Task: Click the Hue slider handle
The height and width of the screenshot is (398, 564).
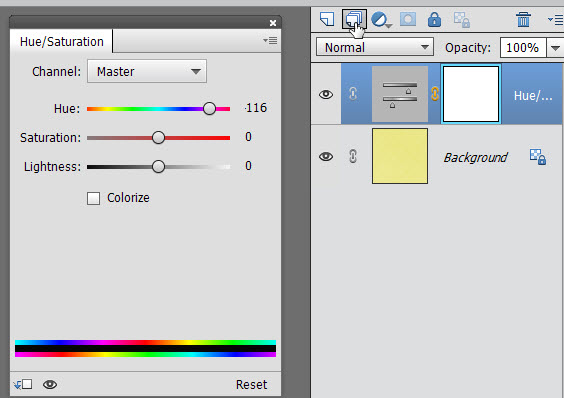Action: (209, 108)
